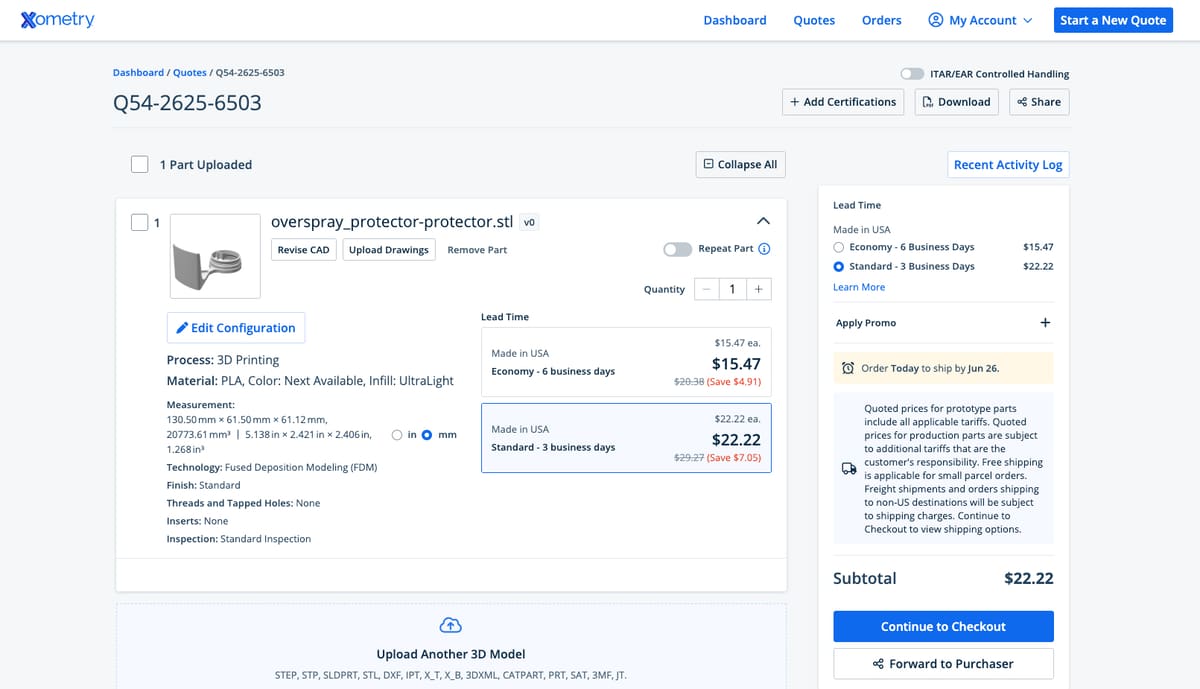The height and width of the screenshot is (689, 1200).
Task: Open the Quotes nav item
Action: click(x=814, y=20)
